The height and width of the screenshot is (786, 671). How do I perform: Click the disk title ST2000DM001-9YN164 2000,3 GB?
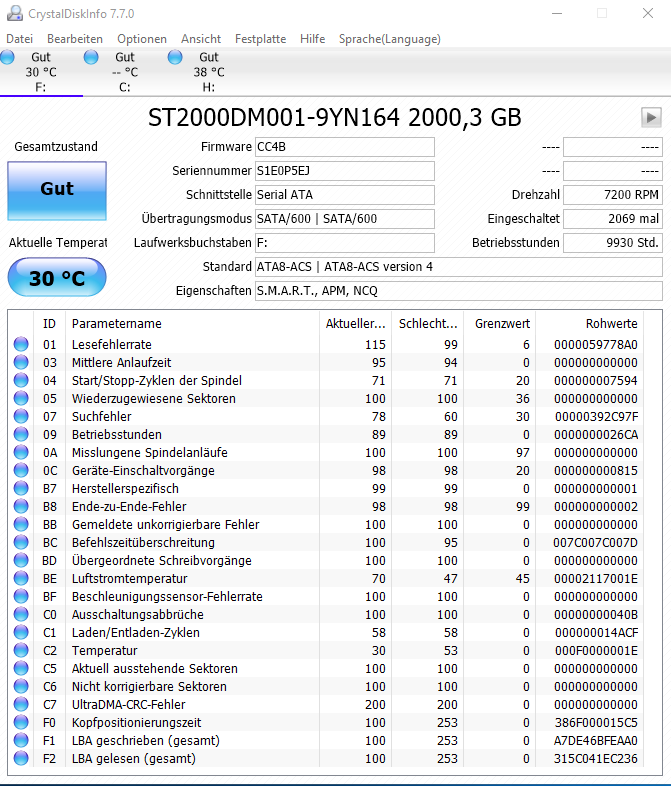335,118
